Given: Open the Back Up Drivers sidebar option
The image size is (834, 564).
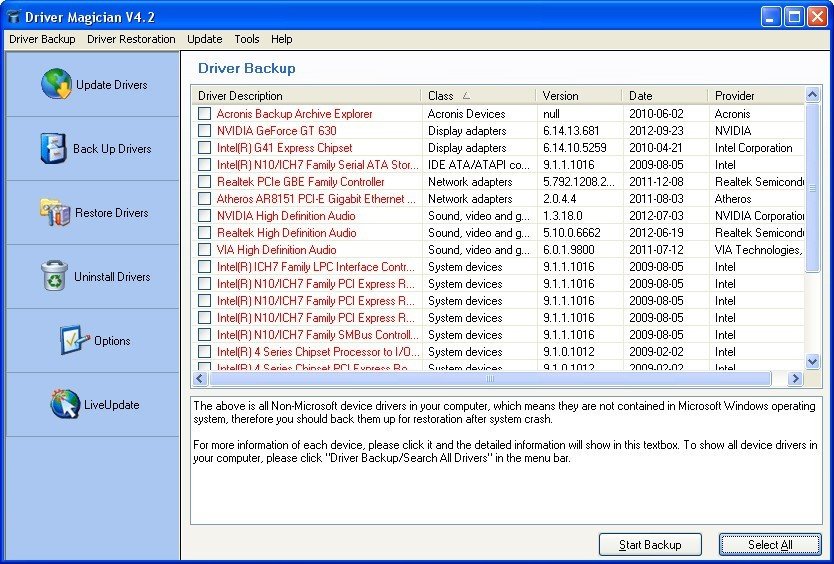Looking at the screenshot, I should pos(93,148).
